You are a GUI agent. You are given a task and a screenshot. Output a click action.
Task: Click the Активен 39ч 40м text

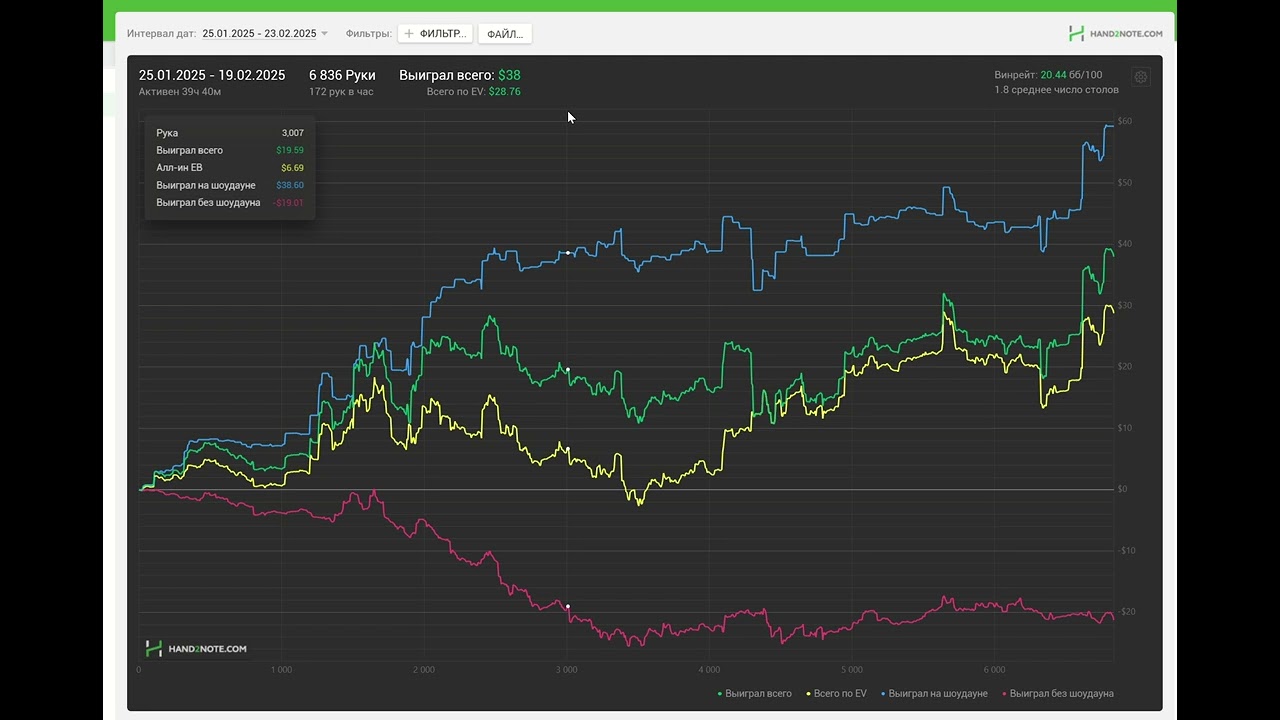pos(180,91)
